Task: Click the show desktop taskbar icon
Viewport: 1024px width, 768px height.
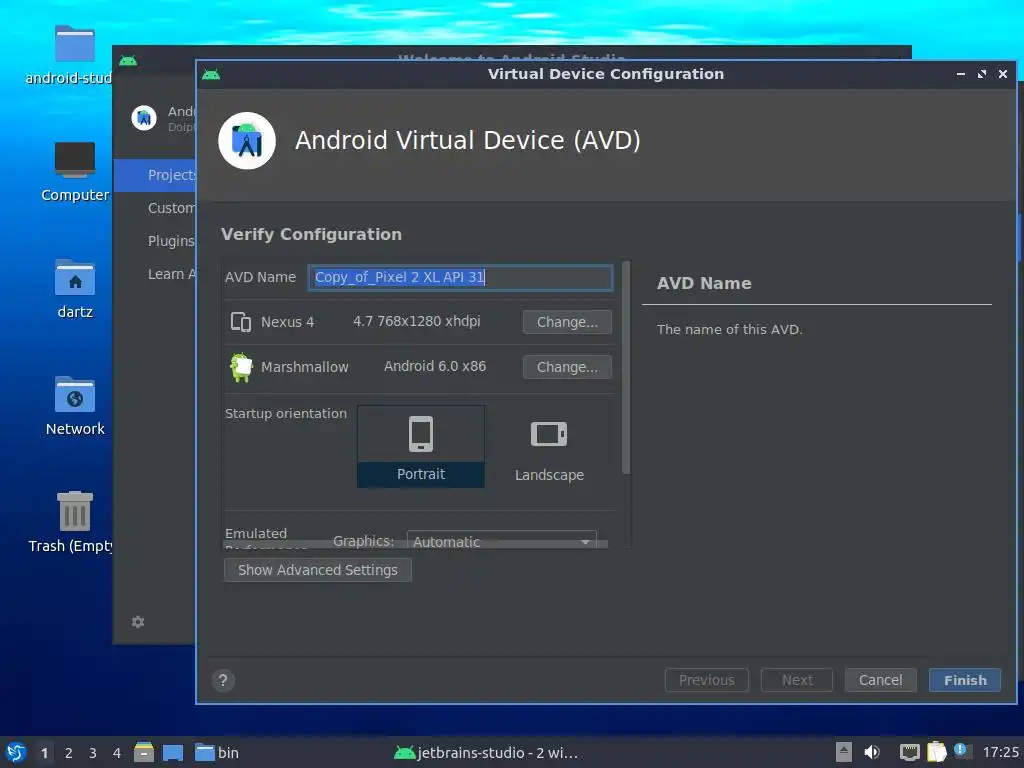Action: pos(172,752)
